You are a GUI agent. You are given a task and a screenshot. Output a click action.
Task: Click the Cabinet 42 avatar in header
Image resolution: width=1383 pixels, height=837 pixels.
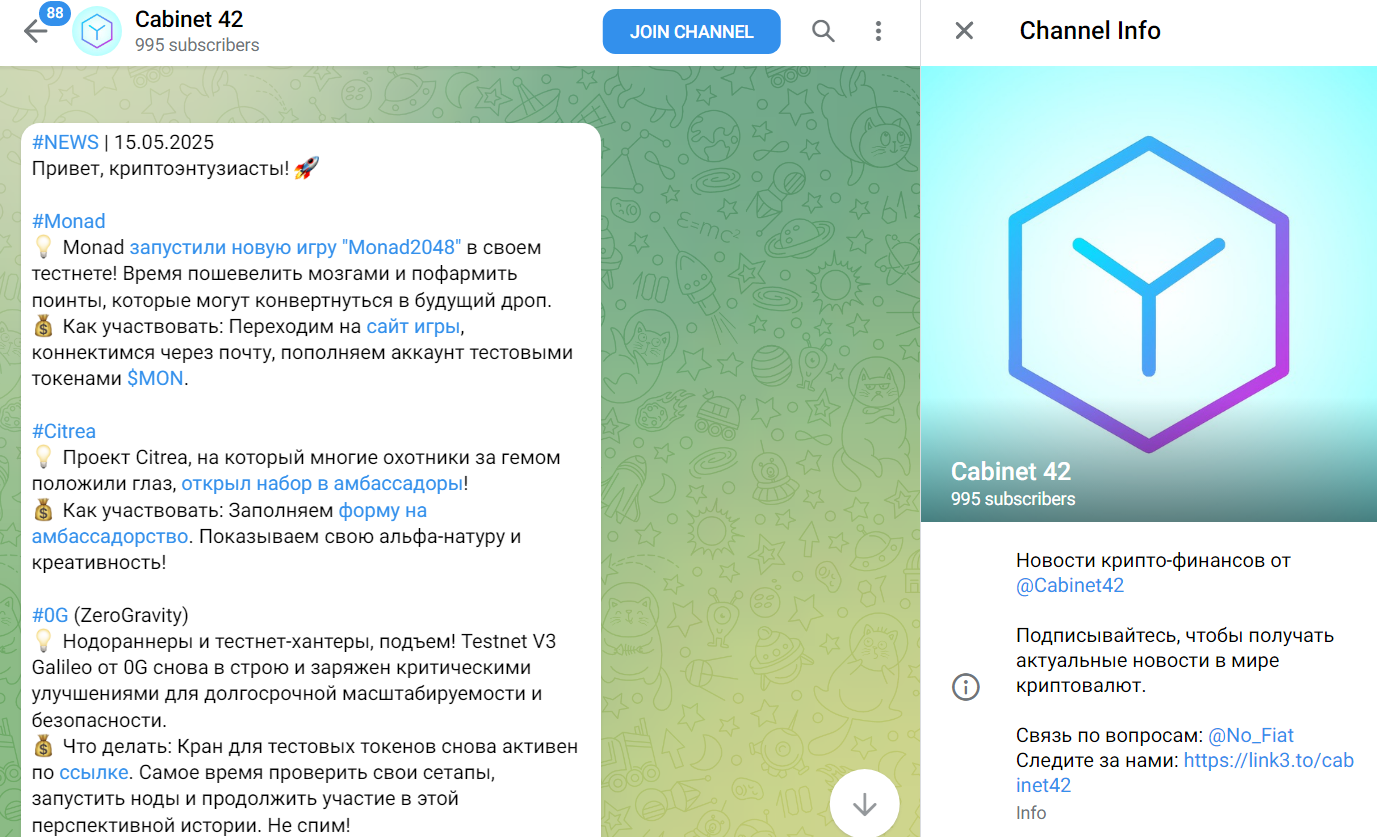97,31
